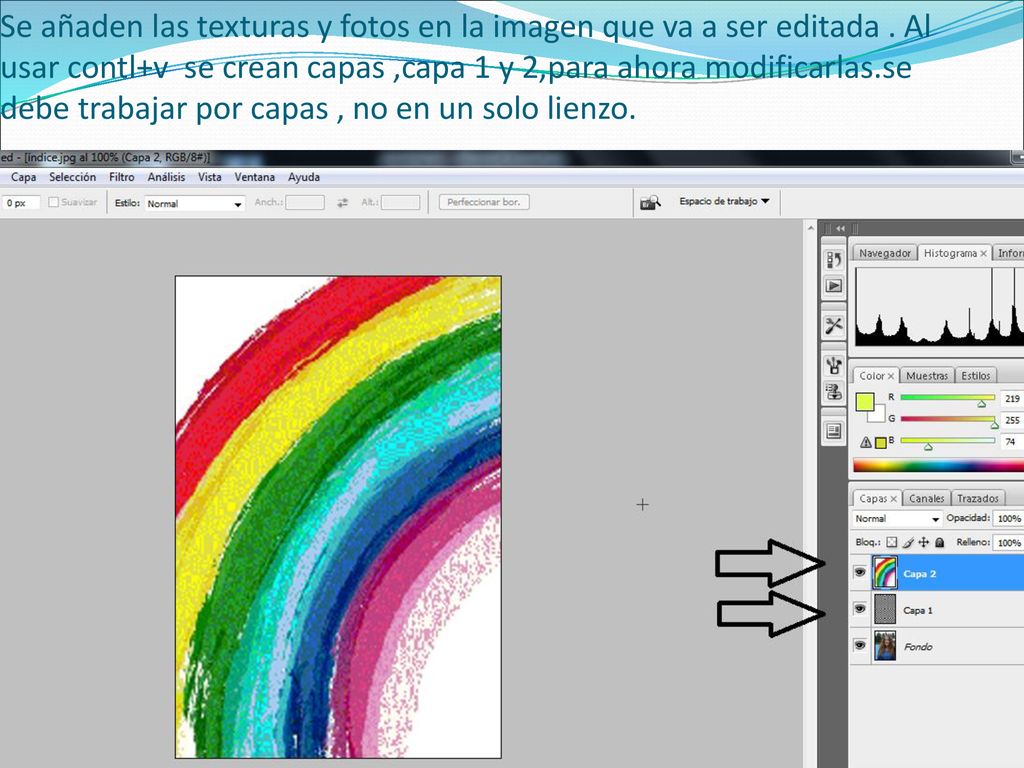This screenshot has width=1024, height=768.
Task: Click the gamut-safe color swatch beside warning
Action: click(x=880, y=443)
